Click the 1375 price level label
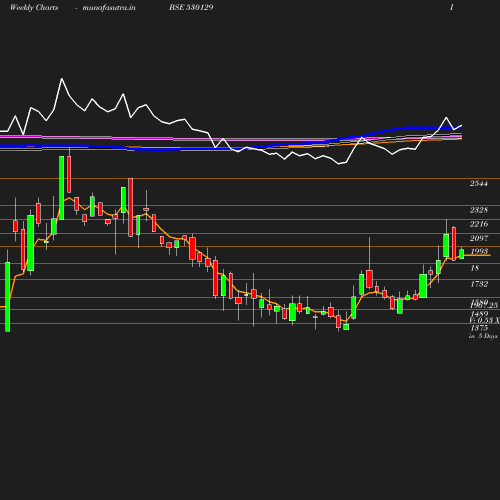500x500 pixels. tap(479, 328)
